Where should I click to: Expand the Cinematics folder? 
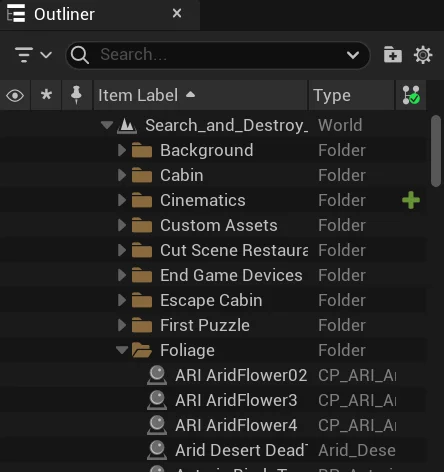pyautogui.click(x=122, y=200)
